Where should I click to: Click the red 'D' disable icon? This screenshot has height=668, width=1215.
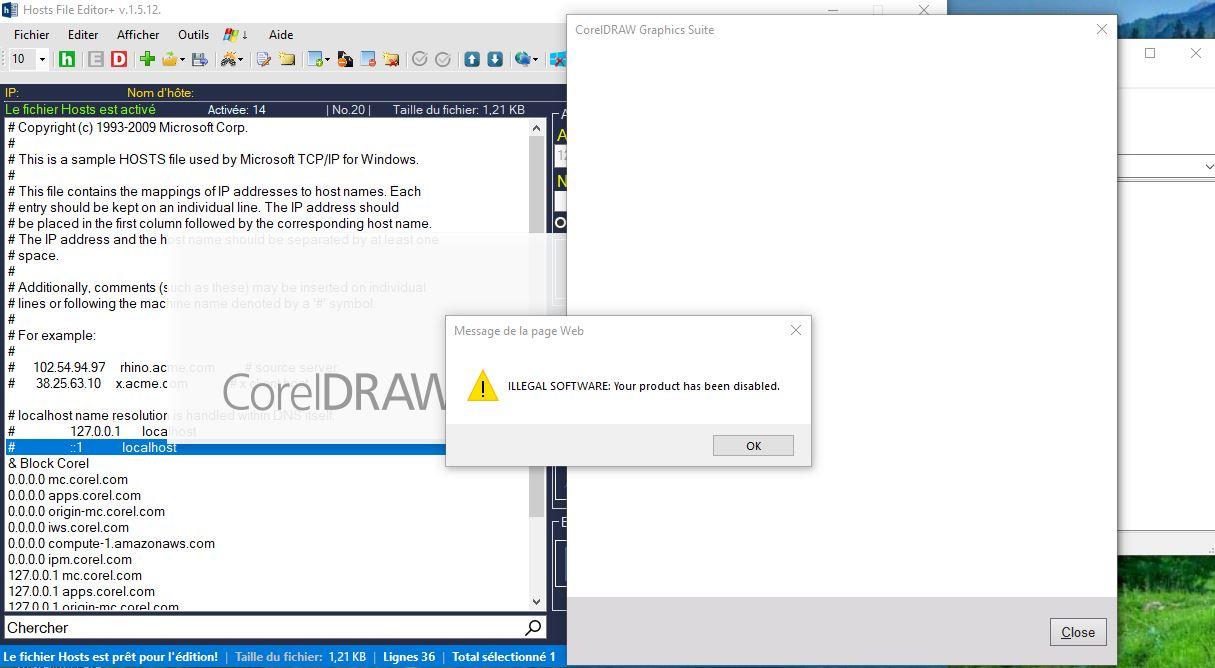119,59
